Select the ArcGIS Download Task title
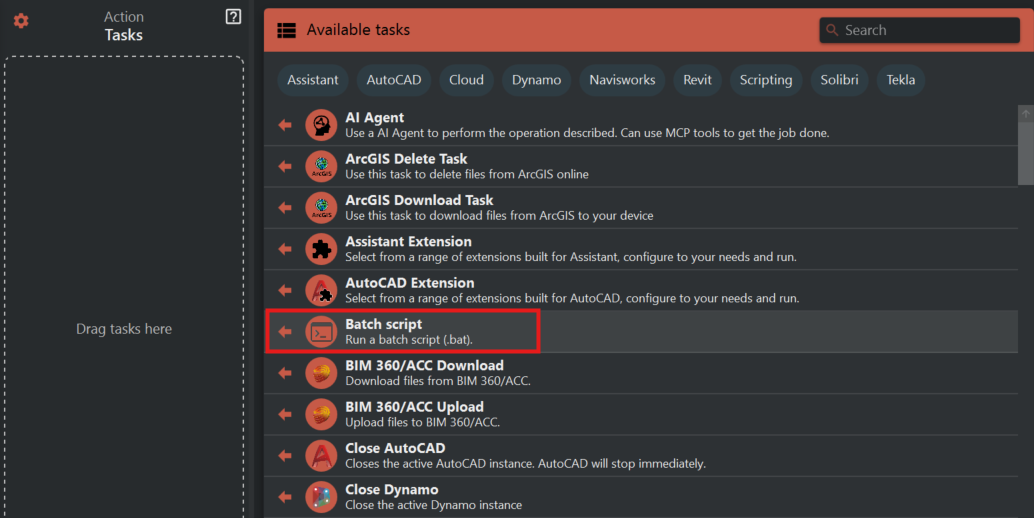 419,200
